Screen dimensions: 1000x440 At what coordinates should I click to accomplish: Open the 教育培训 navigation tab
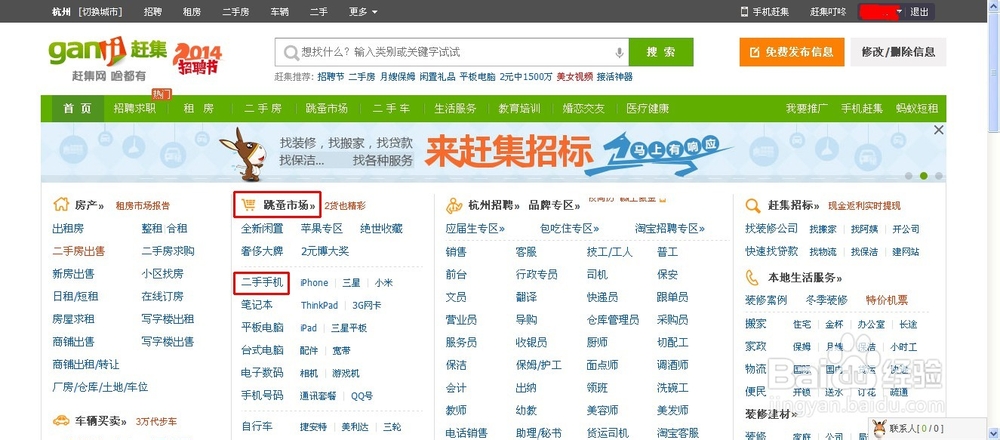pos(519,108)
